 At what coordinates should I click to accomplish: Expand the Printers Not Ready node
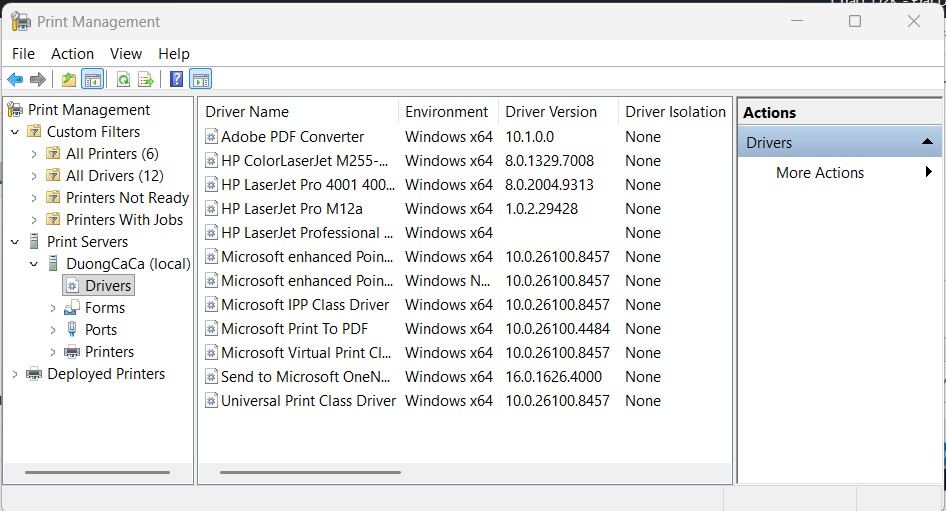34,198
